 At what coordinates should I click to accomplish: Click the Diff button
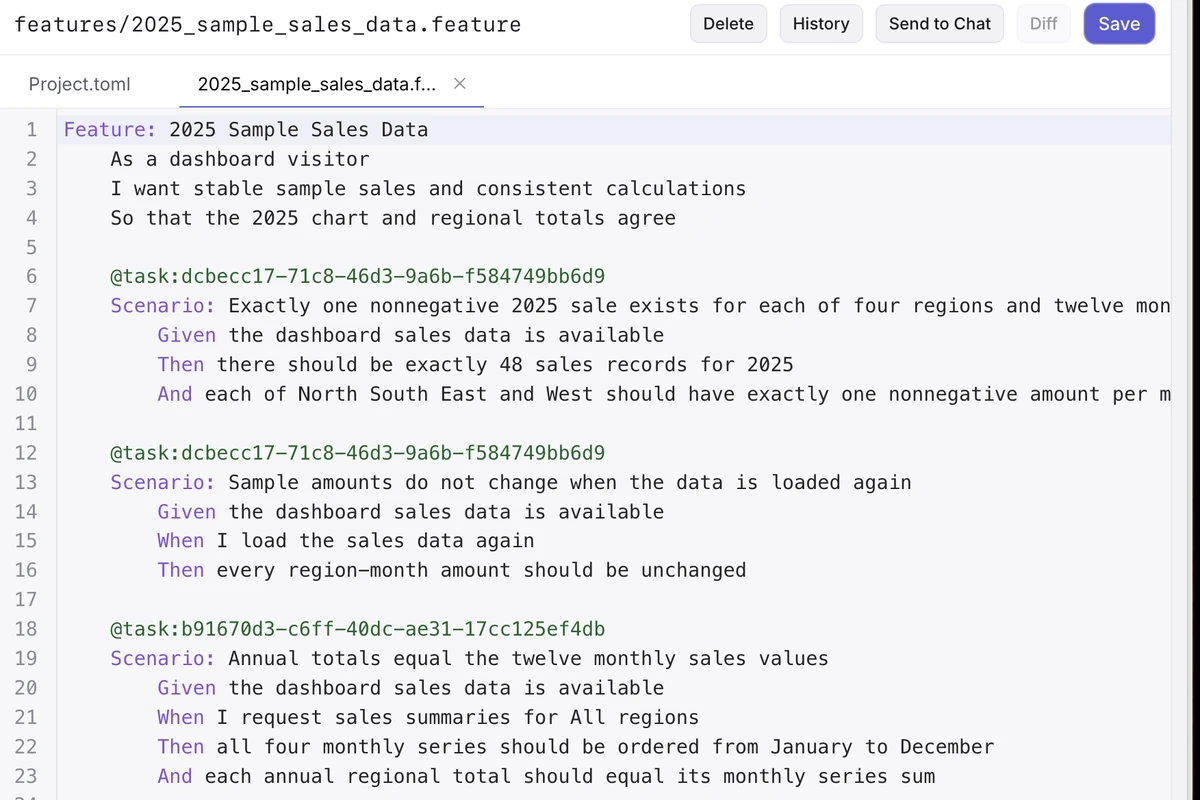coord(1043,24)
